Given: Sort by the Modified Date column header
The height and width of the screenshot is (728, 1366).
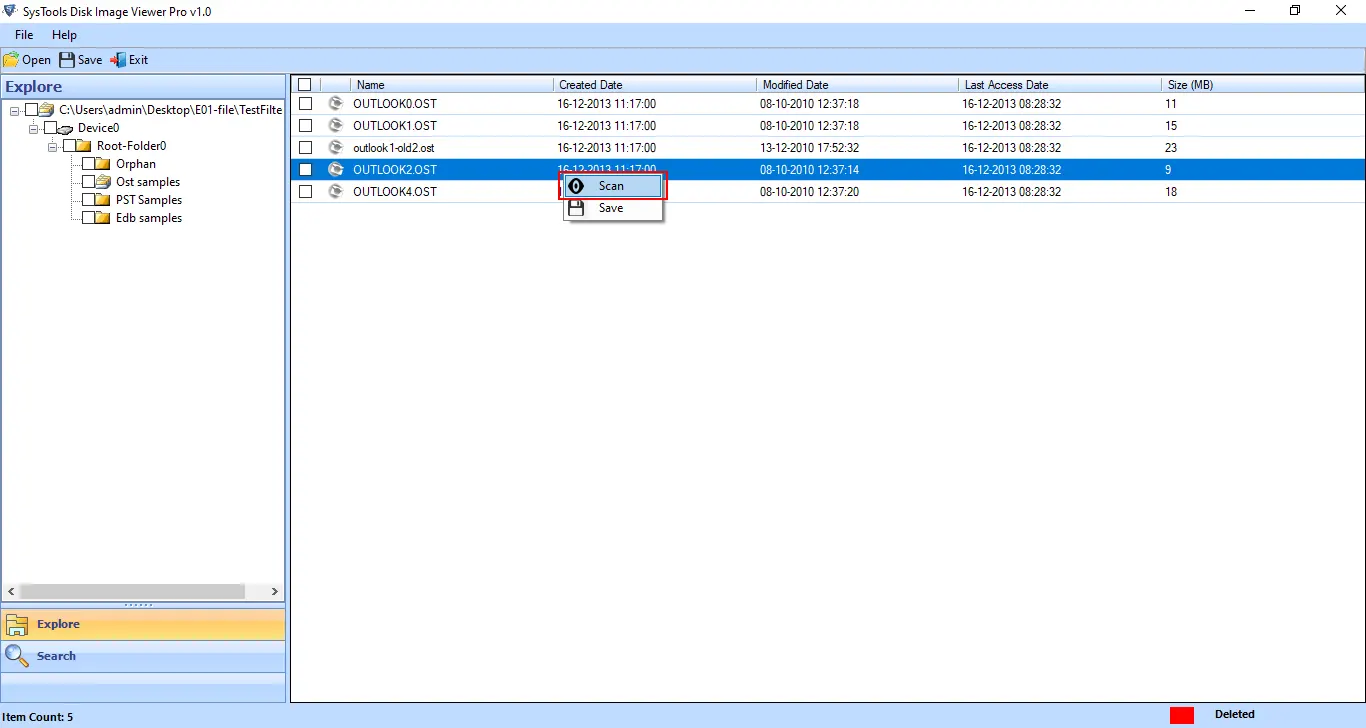Looking at the screenshot, I should coord(857,85).
